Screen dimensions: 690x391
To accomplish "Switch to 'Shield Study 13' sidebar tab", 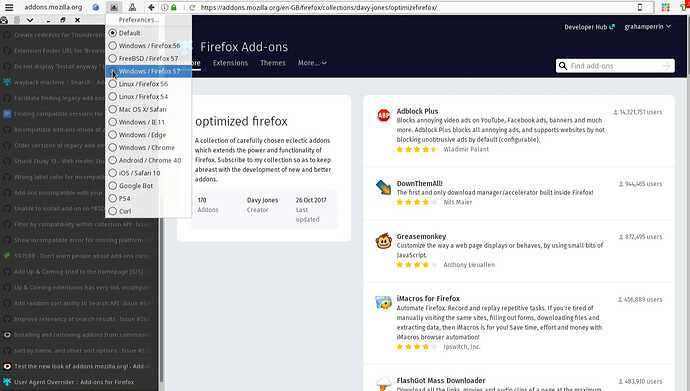I will (x=53, y=161).
